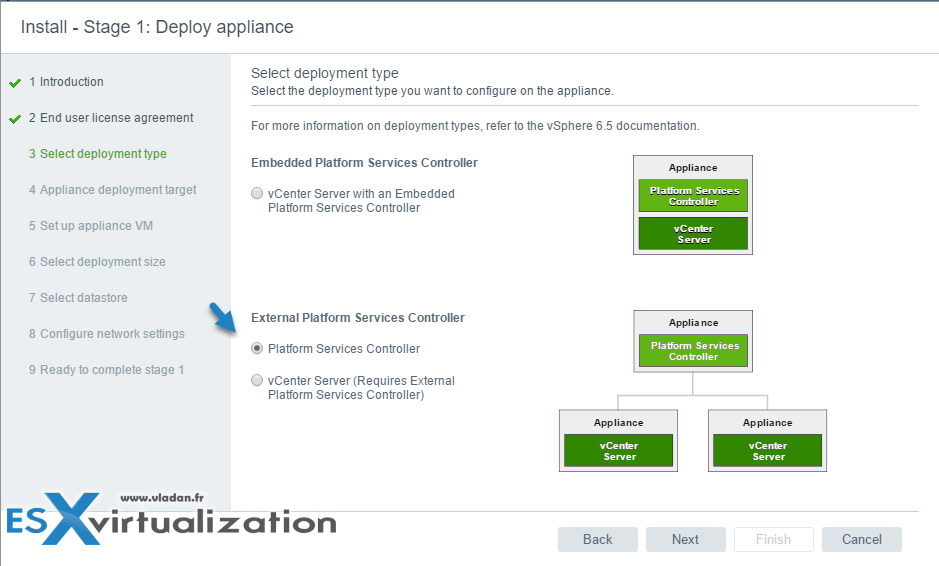Click Platform Services Controller box in external diagram
The image size is (939, 566).
pos(693,350)
